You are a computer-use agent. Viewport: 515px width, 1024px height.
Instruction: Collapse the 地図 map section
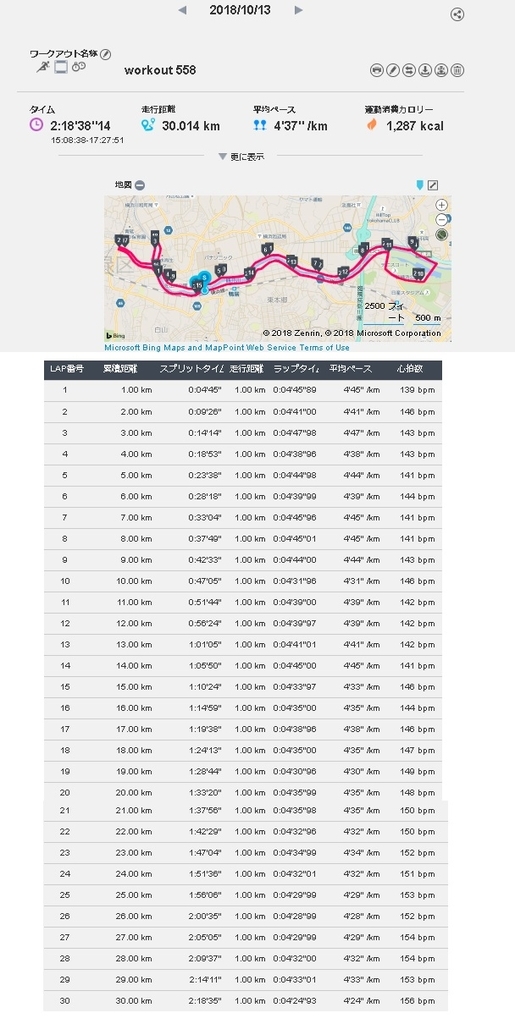pyautogui.click(x=140, y=185)
